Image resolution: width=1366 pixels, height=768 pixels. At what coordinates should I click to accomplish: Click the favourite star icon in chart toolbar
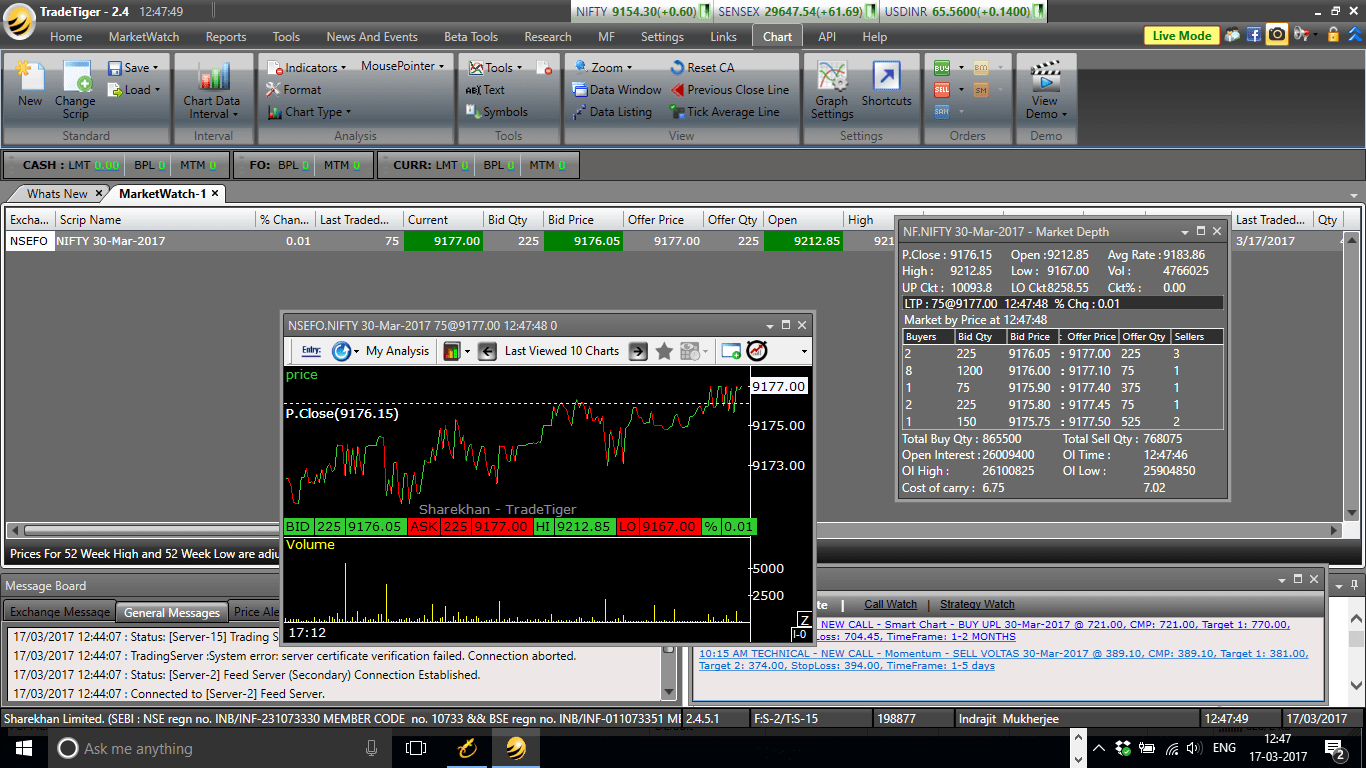pos(664,351)
